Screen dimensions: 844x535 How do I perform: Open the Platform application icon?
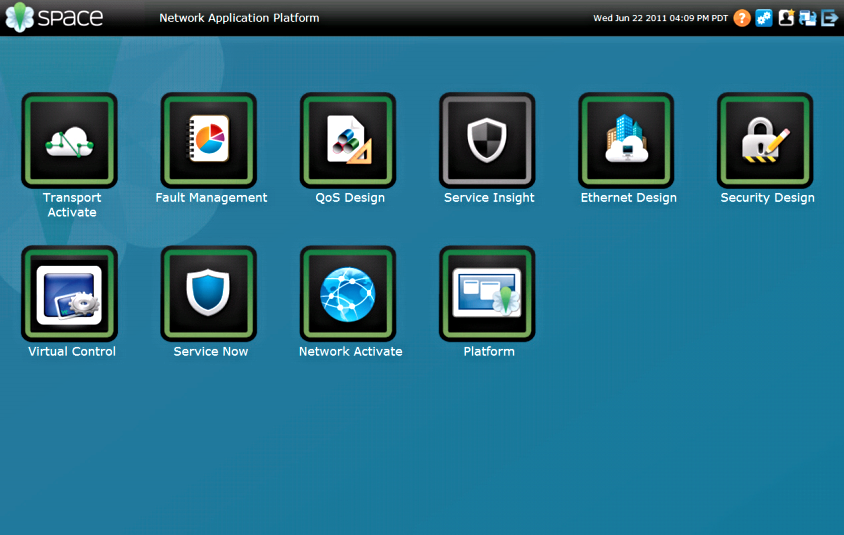pyautogui.click(x=487, y=294)
